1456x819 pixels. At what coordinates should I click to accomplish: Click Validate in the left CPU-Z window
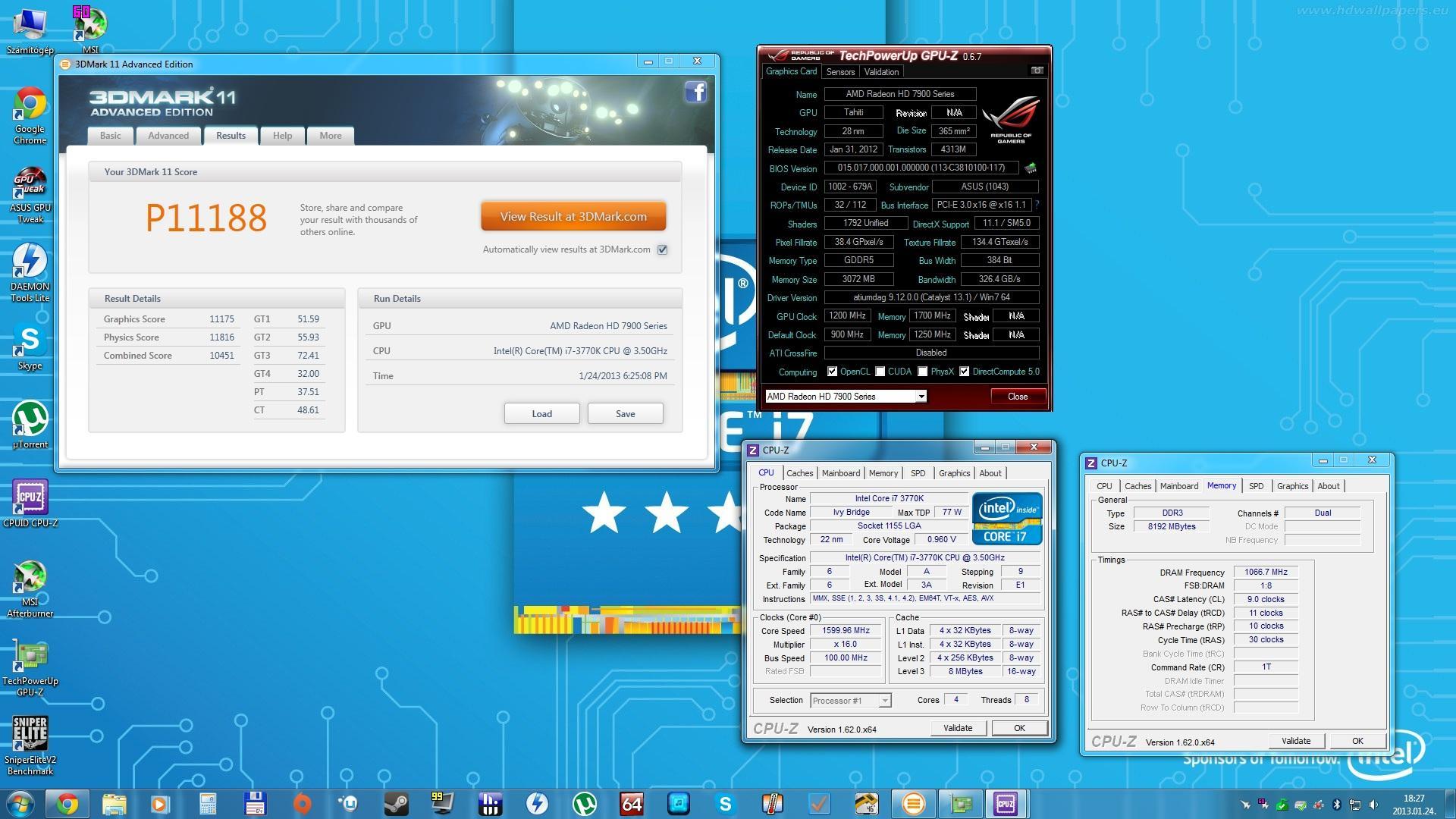[958, 728]
